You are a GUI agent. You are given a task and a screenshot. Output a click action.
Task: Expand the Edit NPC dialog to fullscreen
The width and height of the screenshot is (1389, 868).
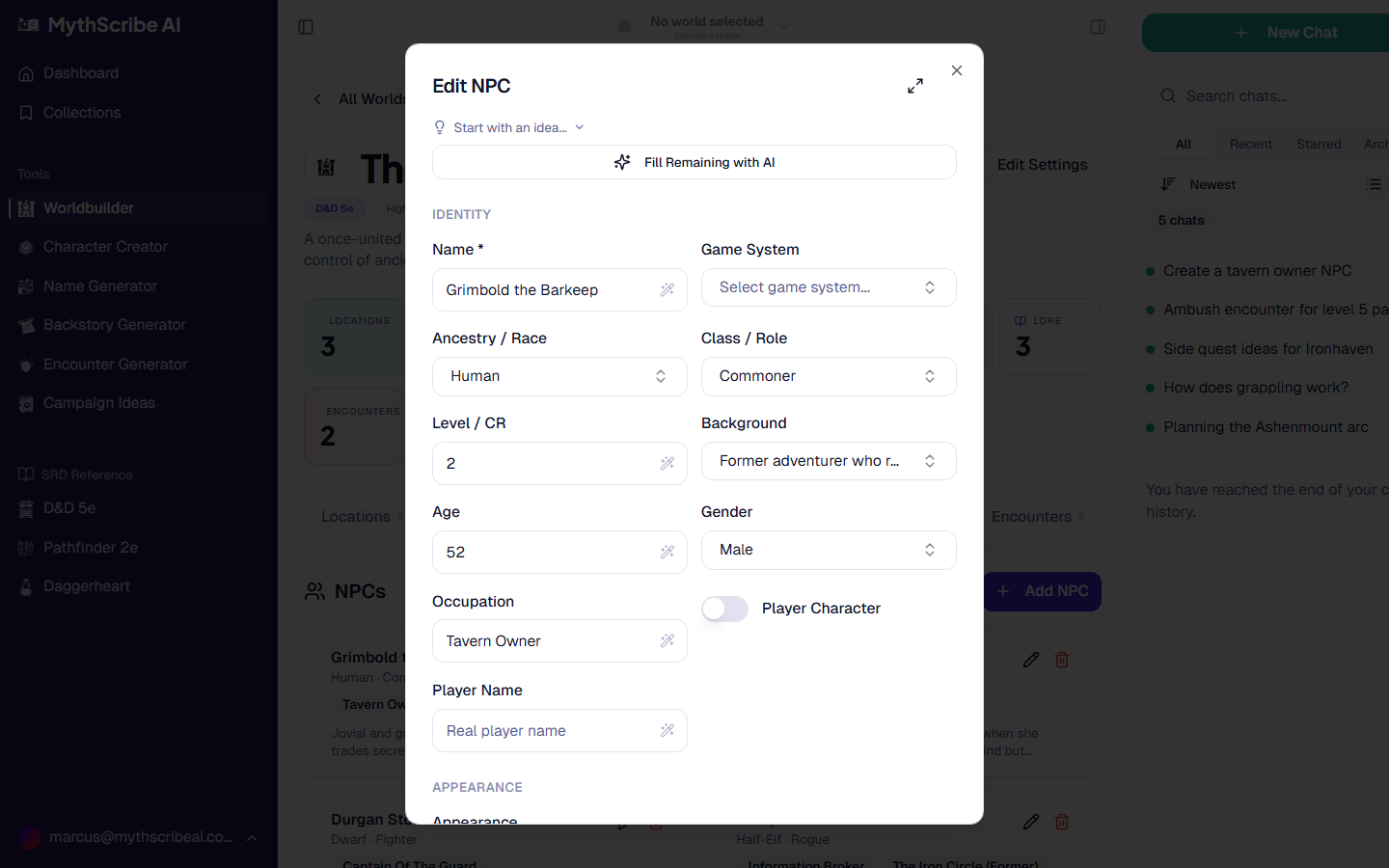coord(915,86)
